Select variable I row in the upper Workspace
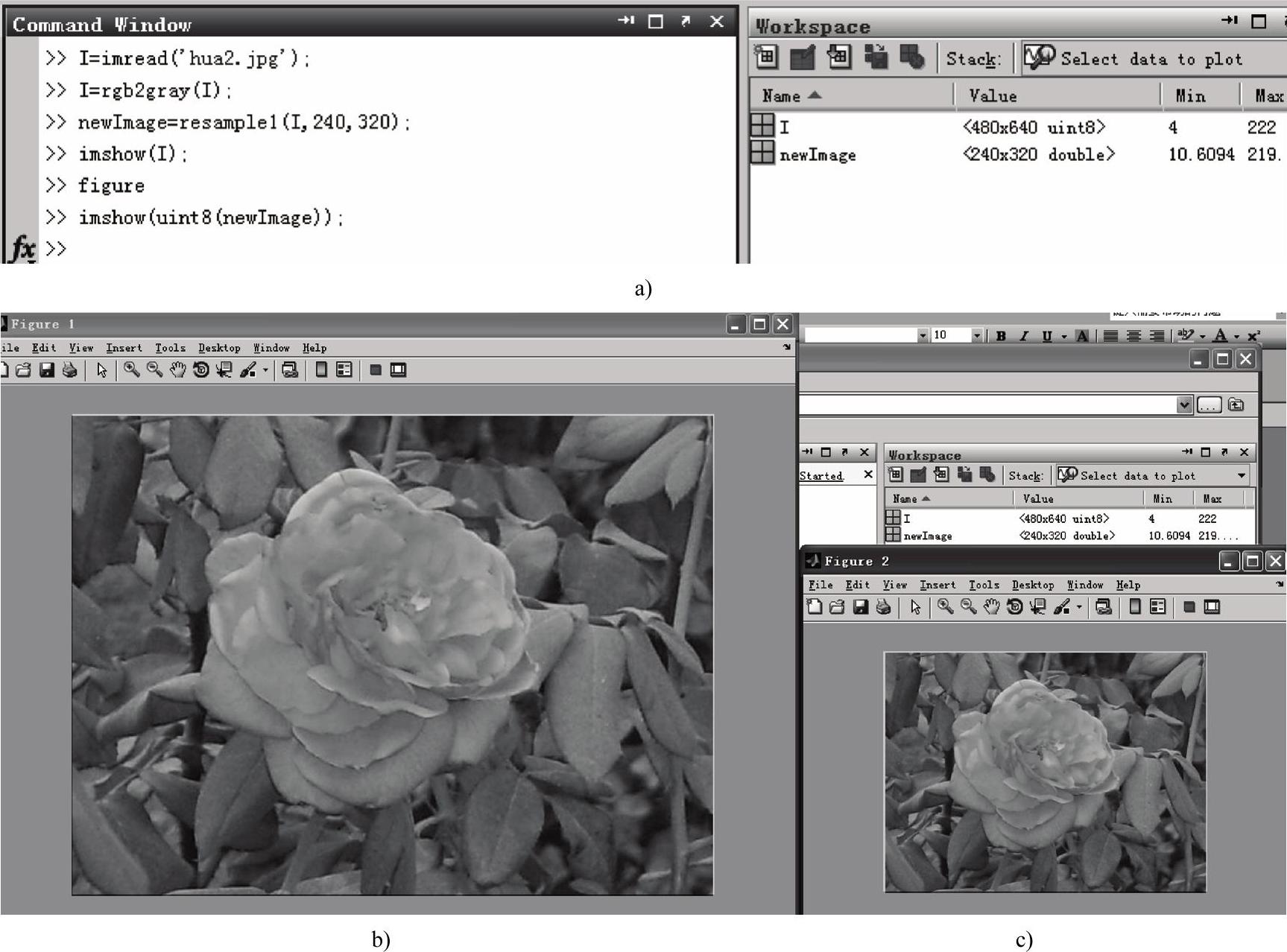This screenshot has width=1287, height=952. point(1018,127)
